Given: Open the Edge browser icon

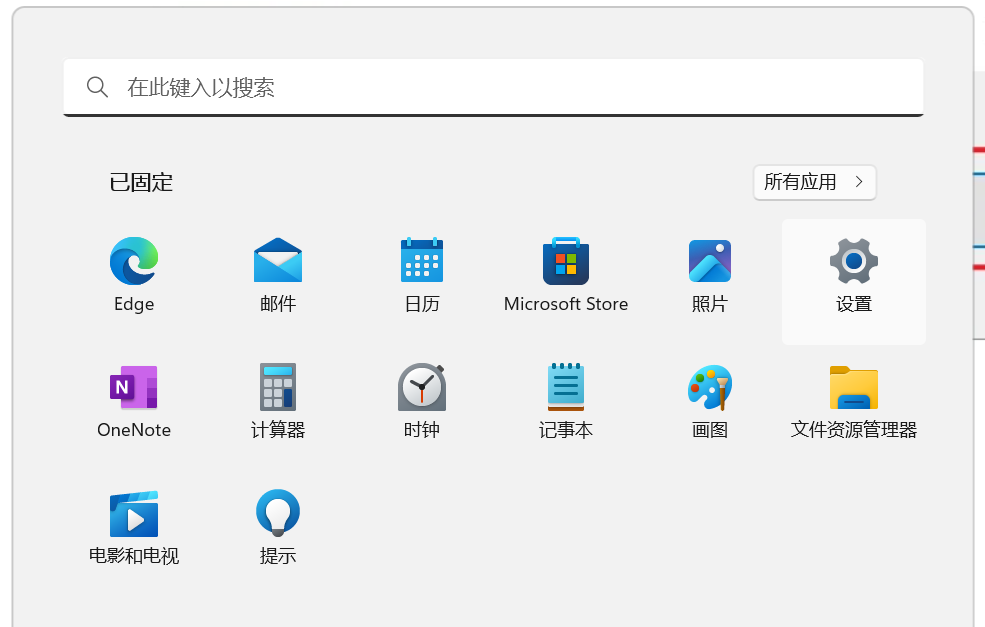Looking at the screenshot, I should (134, 261).
